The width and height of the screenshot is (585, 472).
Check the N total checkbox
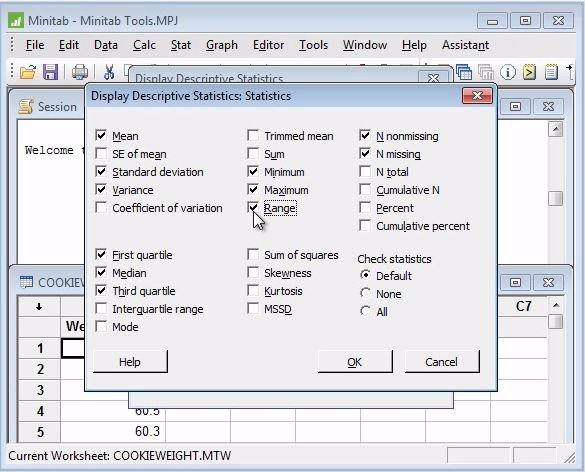365,171
